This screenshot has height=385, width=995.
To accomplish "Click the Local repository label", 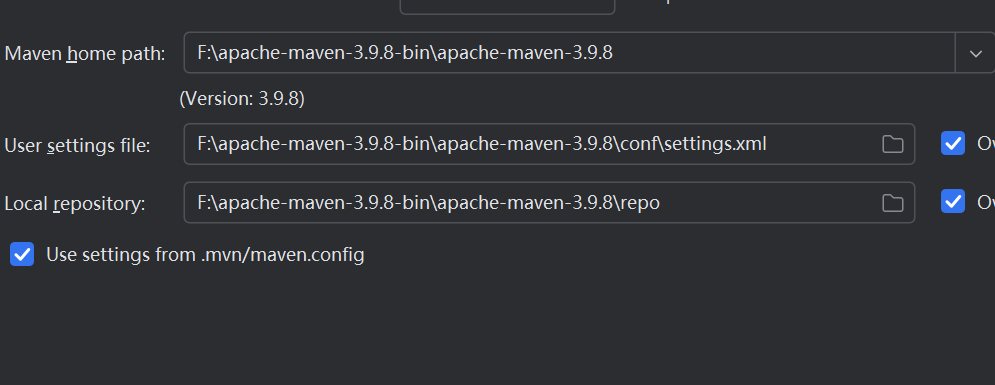I will 75,204.
